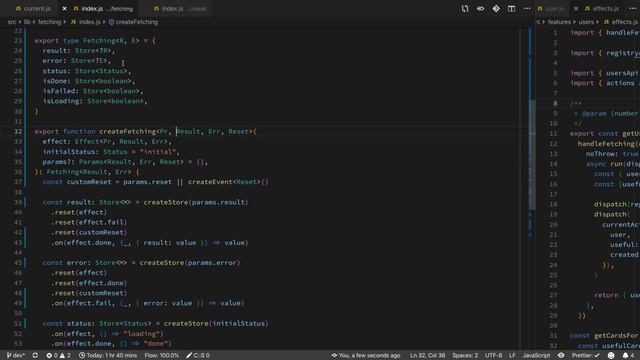Click 'You, a few seconds ago' blame info

[366, 356]
